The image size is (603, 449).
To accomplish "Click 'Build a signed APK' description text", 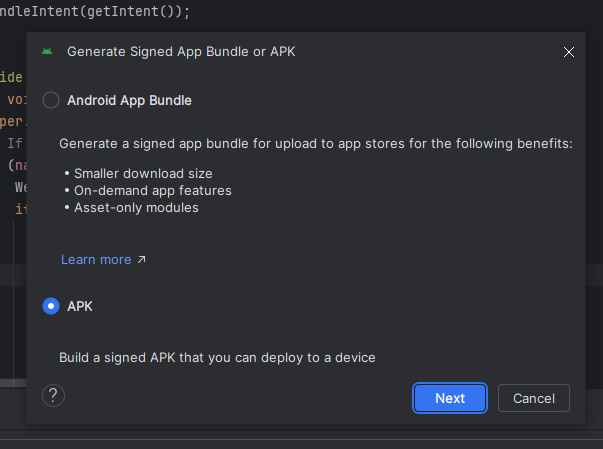I will coord(217,357).
